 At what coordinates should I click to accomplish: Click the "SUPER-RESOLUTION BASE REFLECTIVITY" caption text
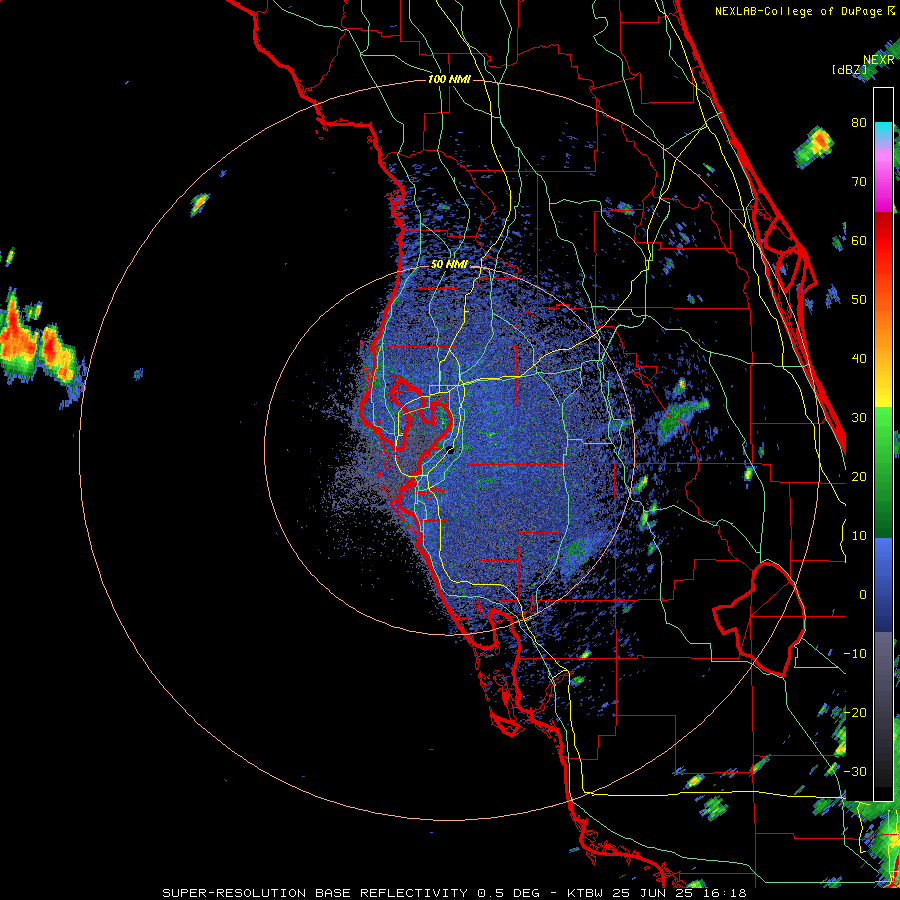point(315,893)
